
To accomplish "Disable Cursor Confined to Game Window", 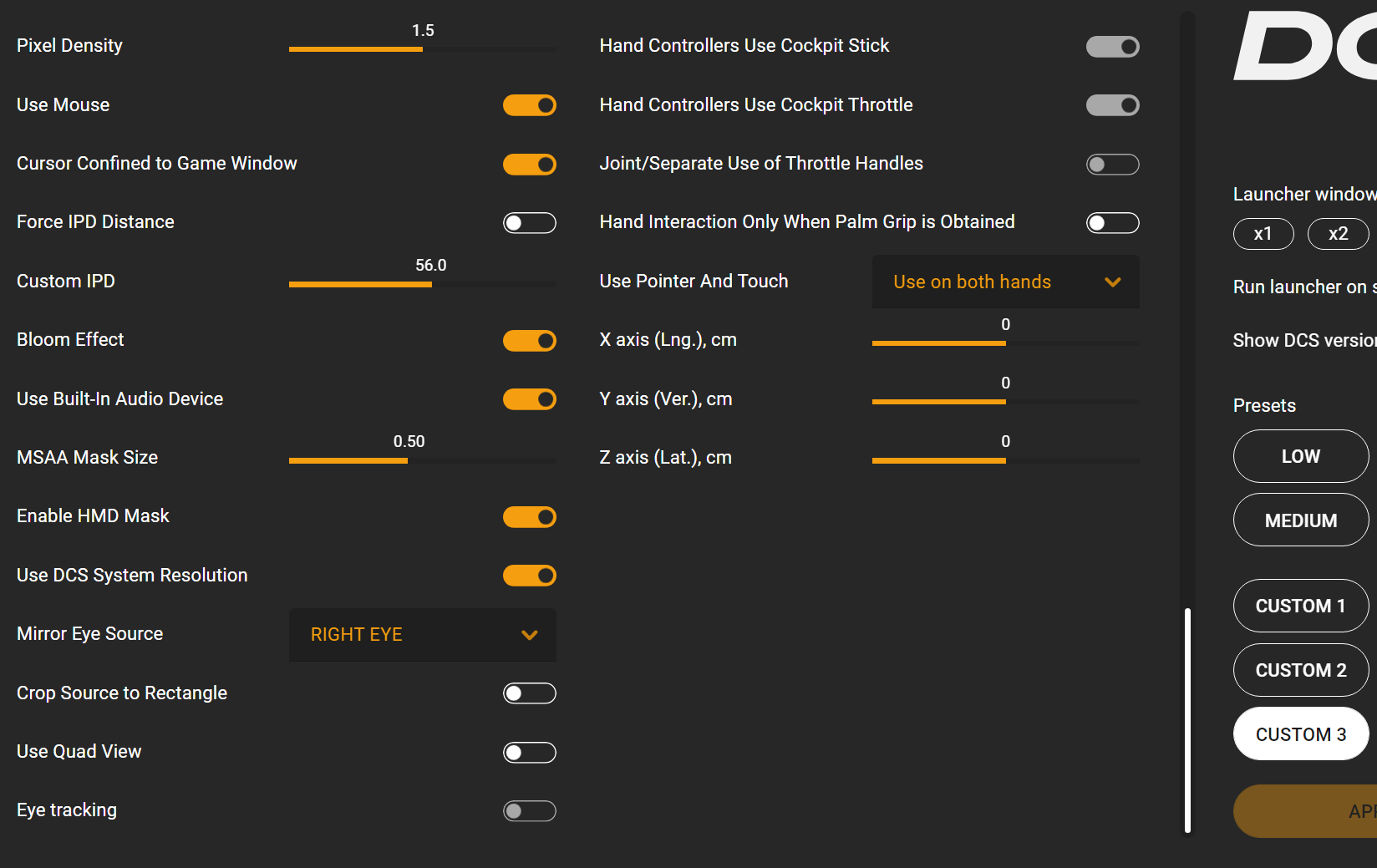I will click(529, 165).
